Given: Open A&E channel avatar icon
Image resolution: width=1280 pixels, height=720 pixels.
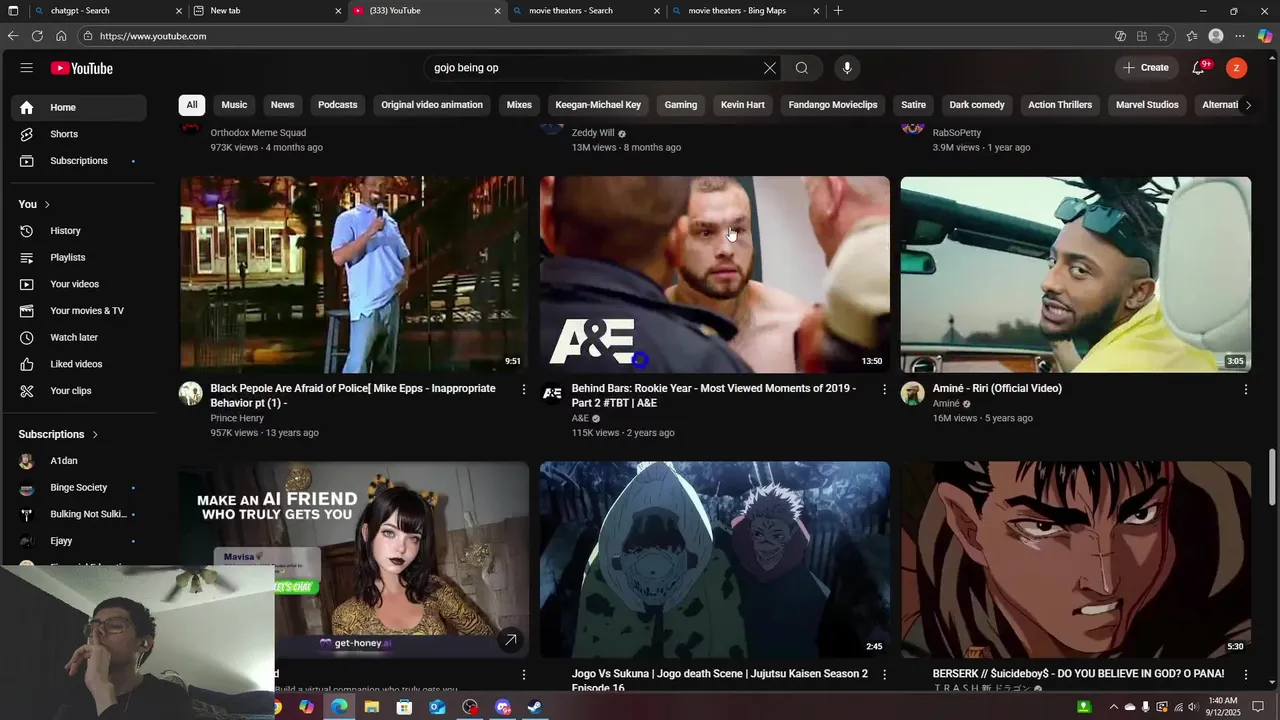Looking at the screenshot, I should (x=552, y=393).
